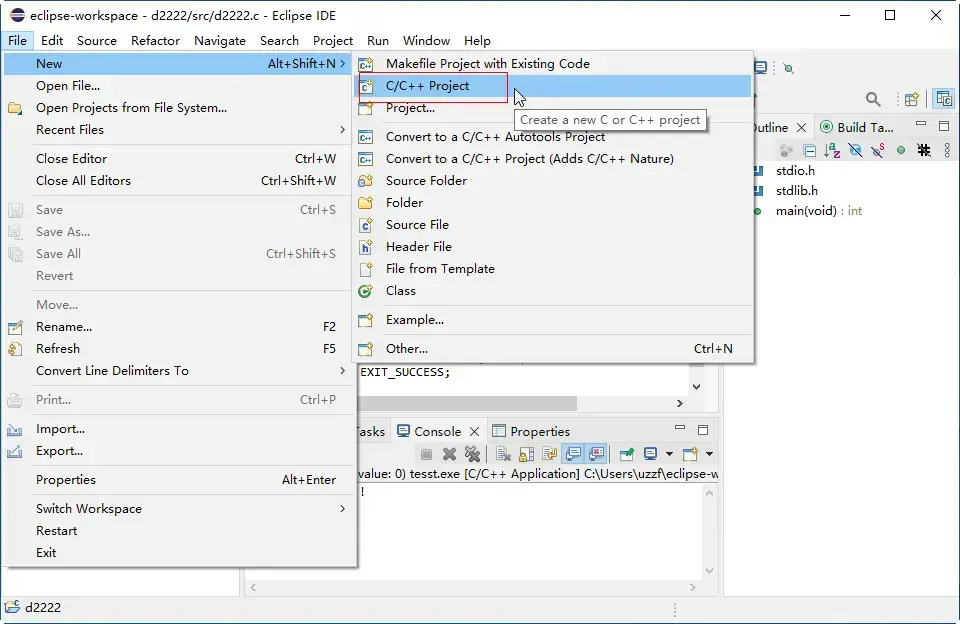
Task: Choose Export... in File menu
Action: point(179,451)
